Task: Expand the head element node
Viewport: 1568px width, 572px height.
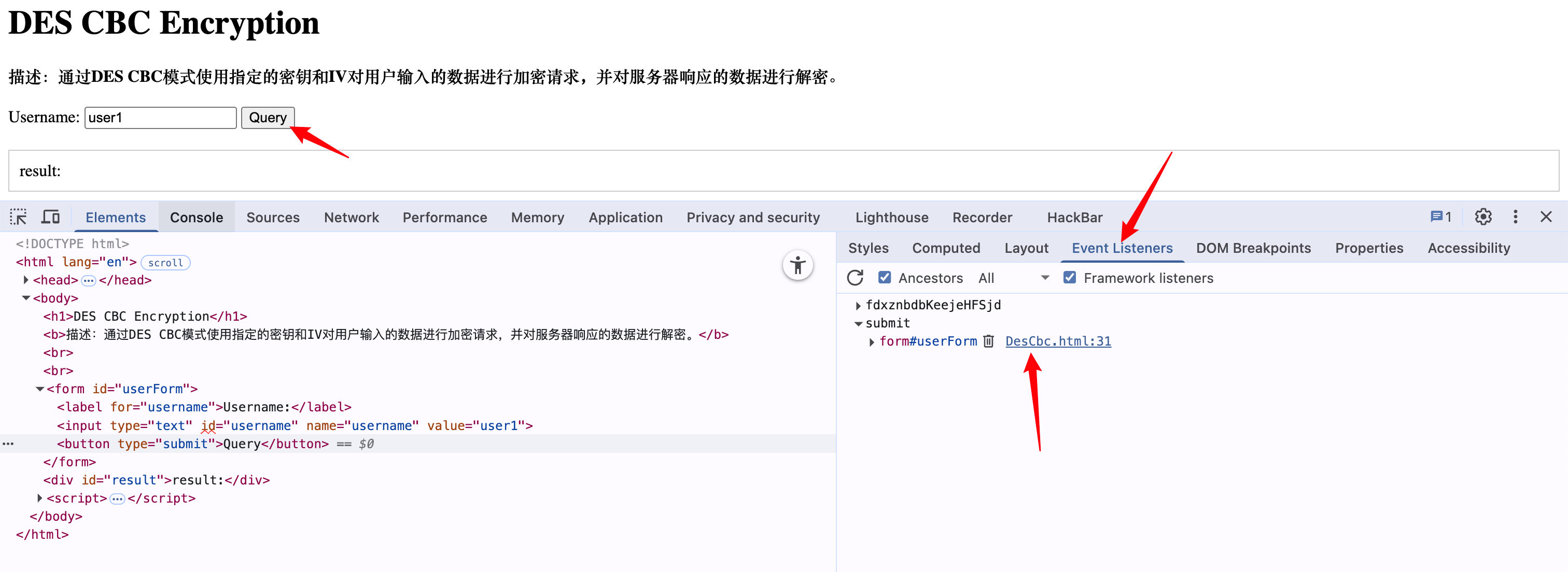Action: pos(25,280)
